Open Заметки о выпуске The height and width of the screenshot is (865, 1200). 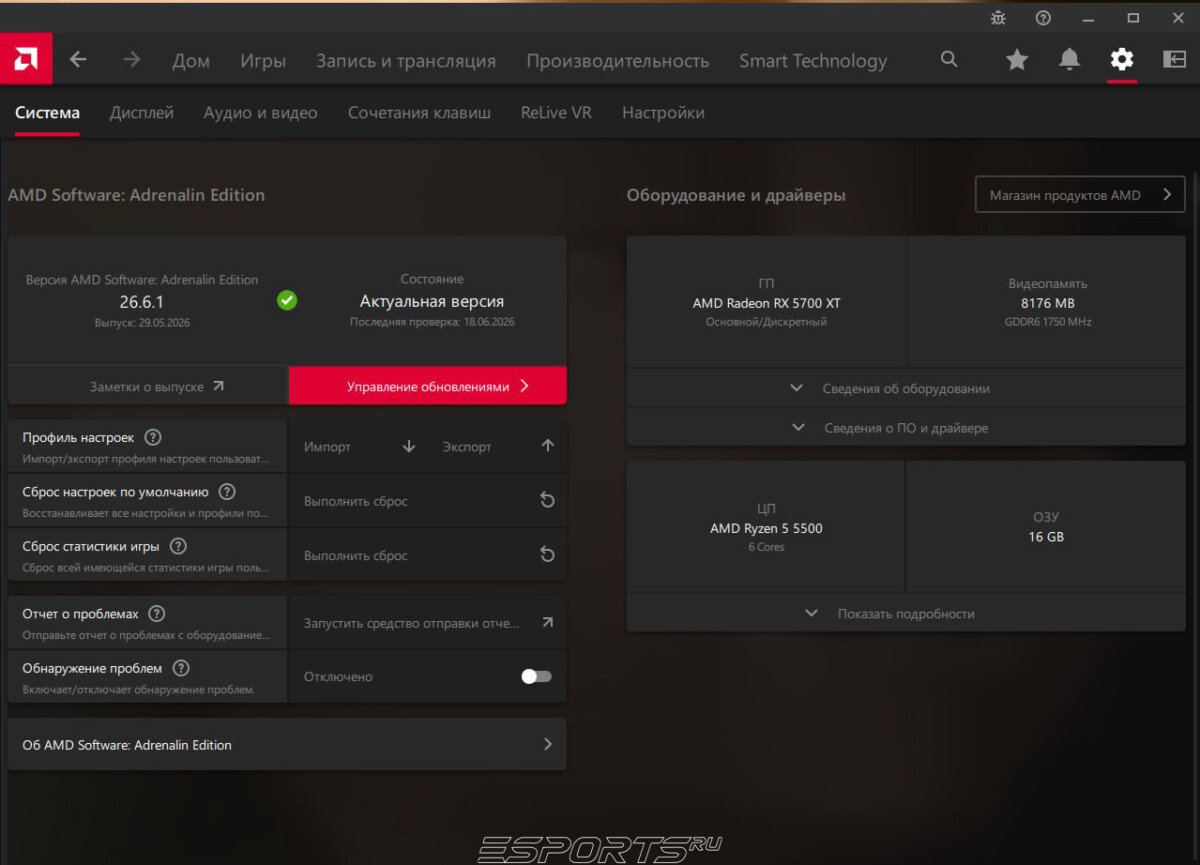tap(148, 386)
